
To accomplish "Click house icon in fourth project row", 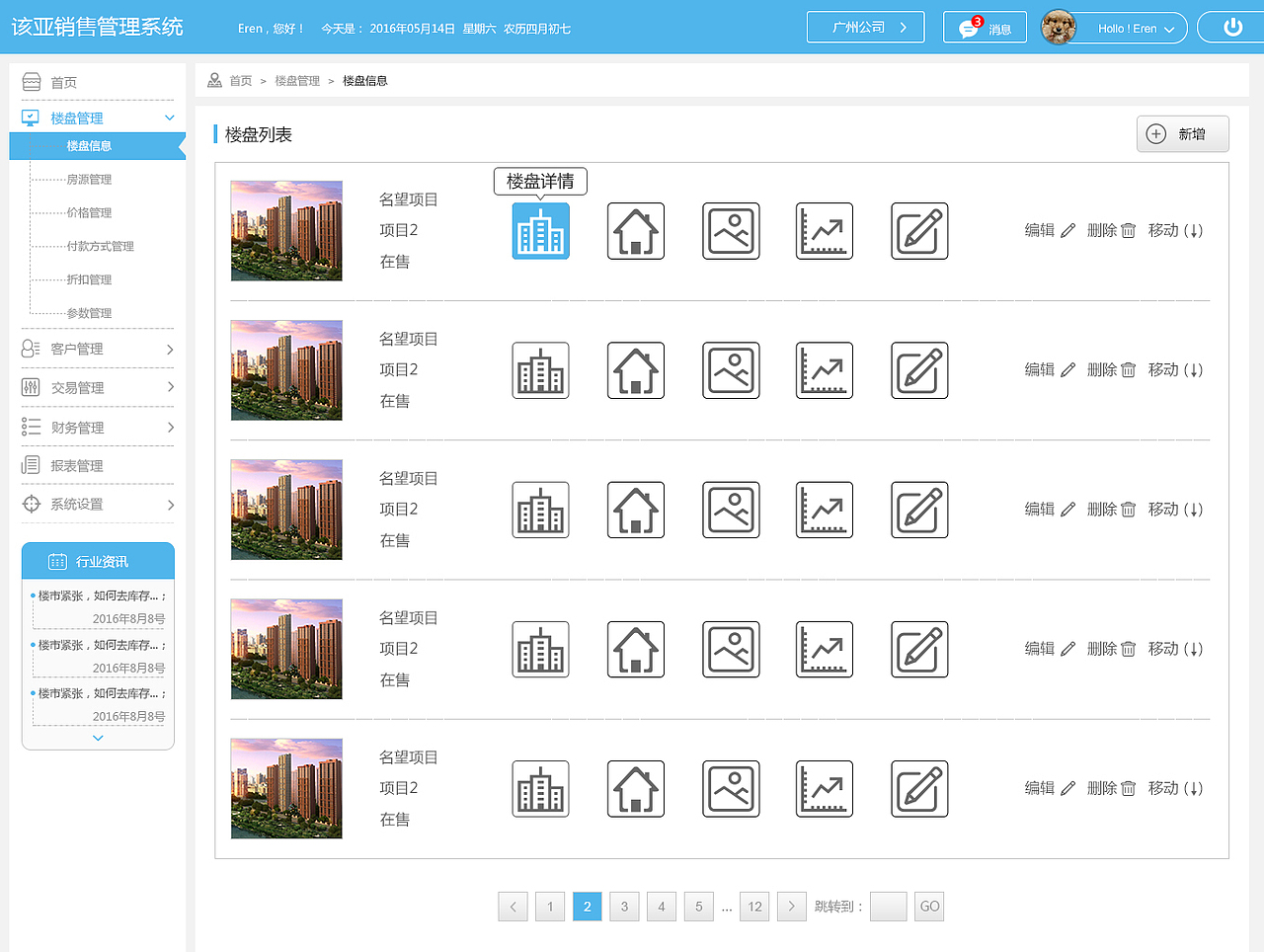I will [636, 649].
